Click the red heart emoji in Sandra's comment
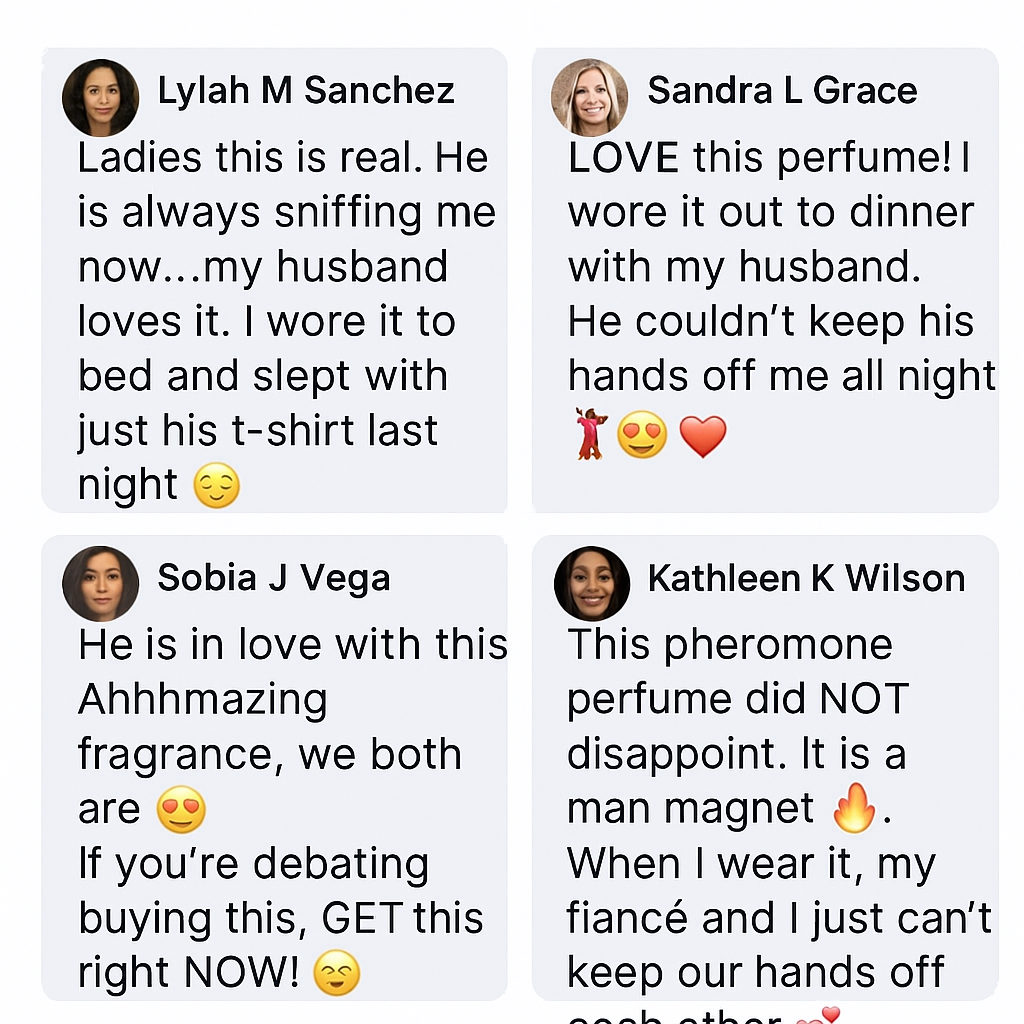The width and height of the screenshot is (1024, 1024). pos(703,436)
